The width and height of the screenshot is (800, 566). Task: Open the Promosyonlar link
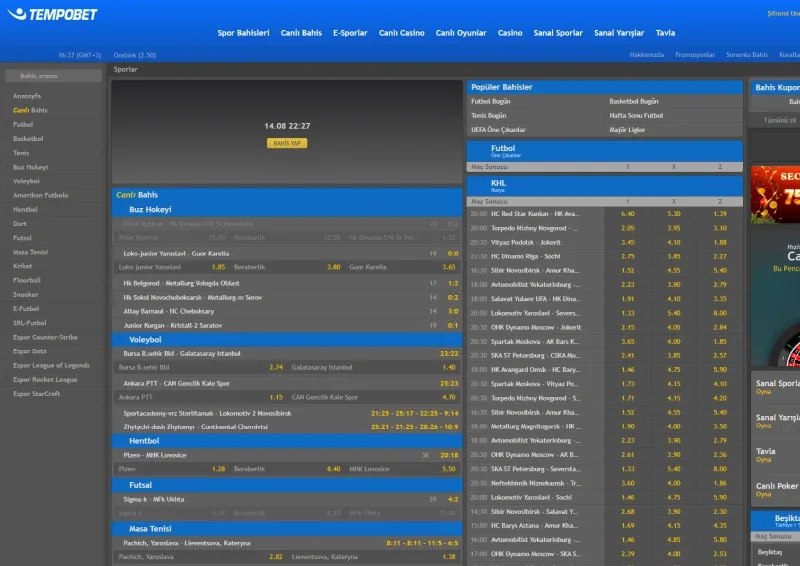tap(695, 55)
